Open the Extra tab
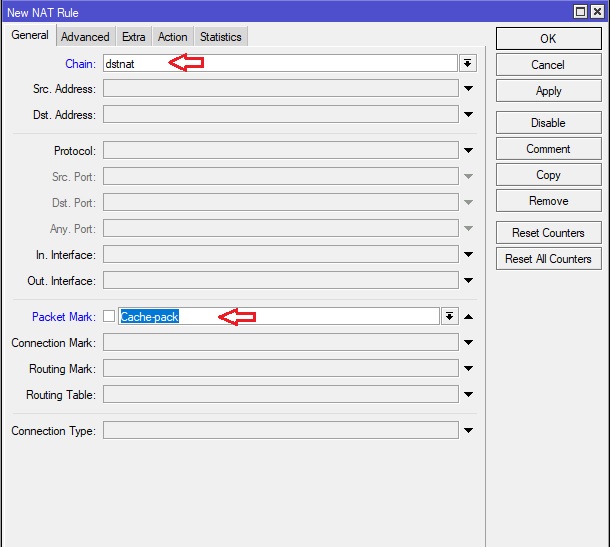The image size is (610, 547). pos(133,37)
